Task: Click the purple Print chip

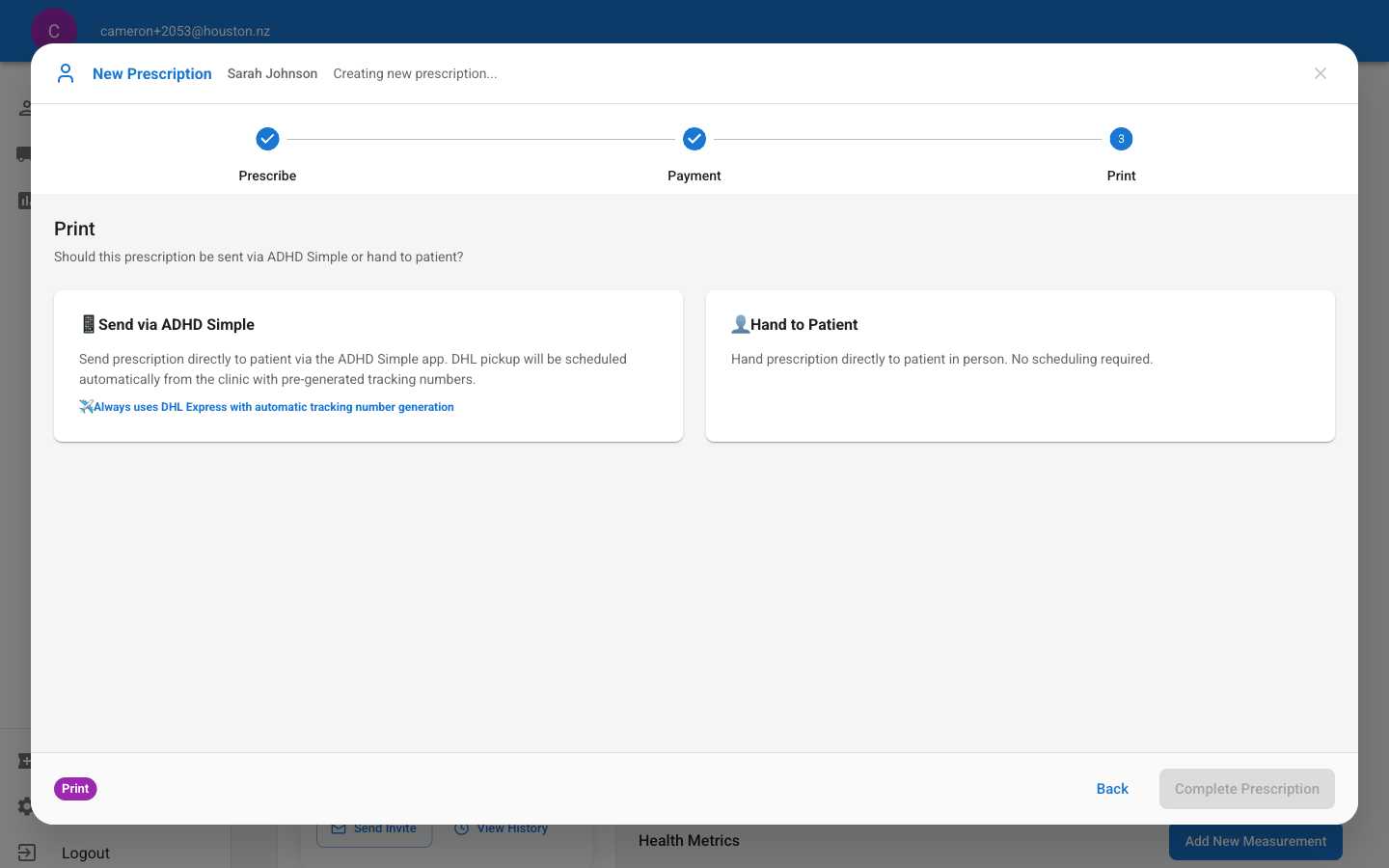Action: (75, 789)
